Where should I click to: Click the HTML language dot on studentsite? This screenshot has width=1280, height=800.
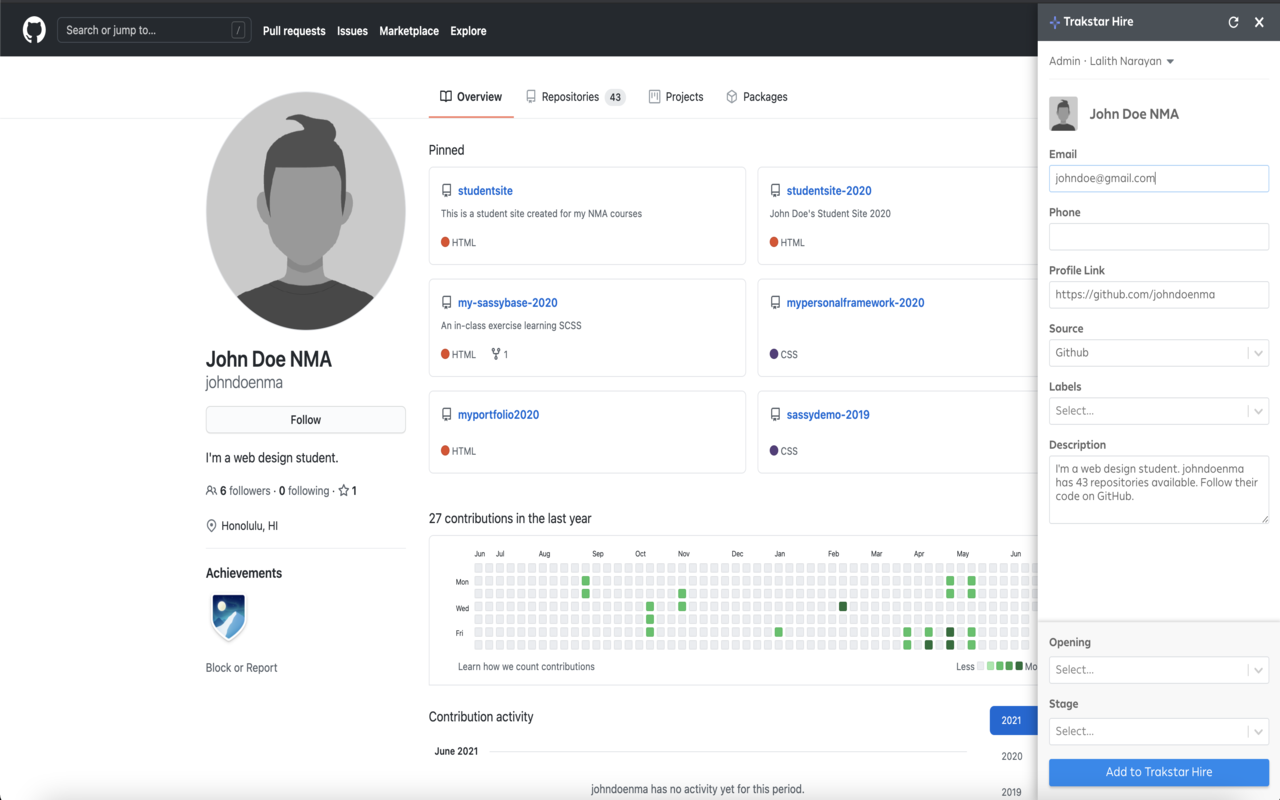(445, 242)
